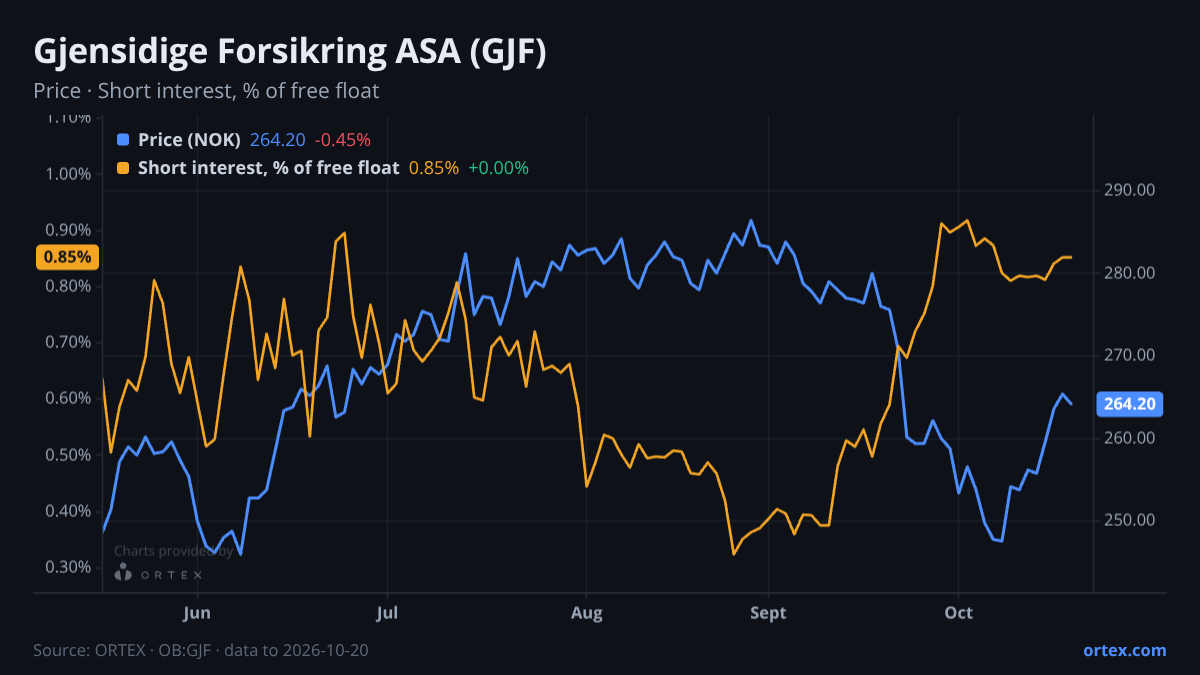Viewport: 1200px width, 675px height.
Task: Click the 280.00 right axis label
Action: point(1130,273)
